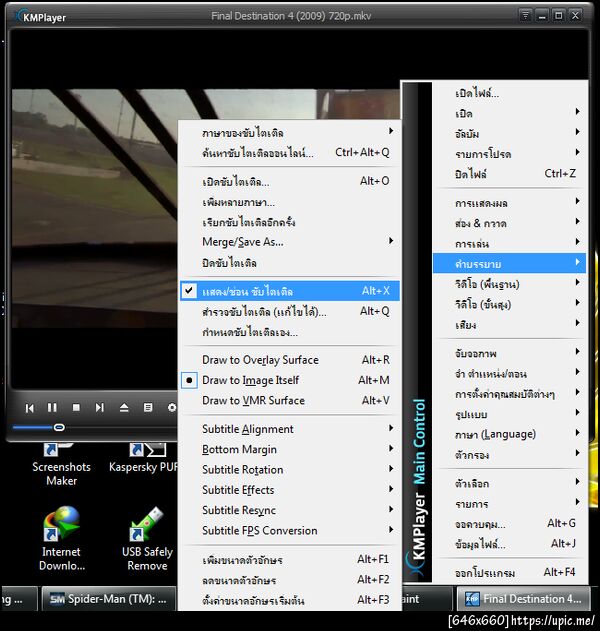The height and width of the screenshot is (631, 600).
Task: Click the previous track button
Action: (x=29, y=408)
